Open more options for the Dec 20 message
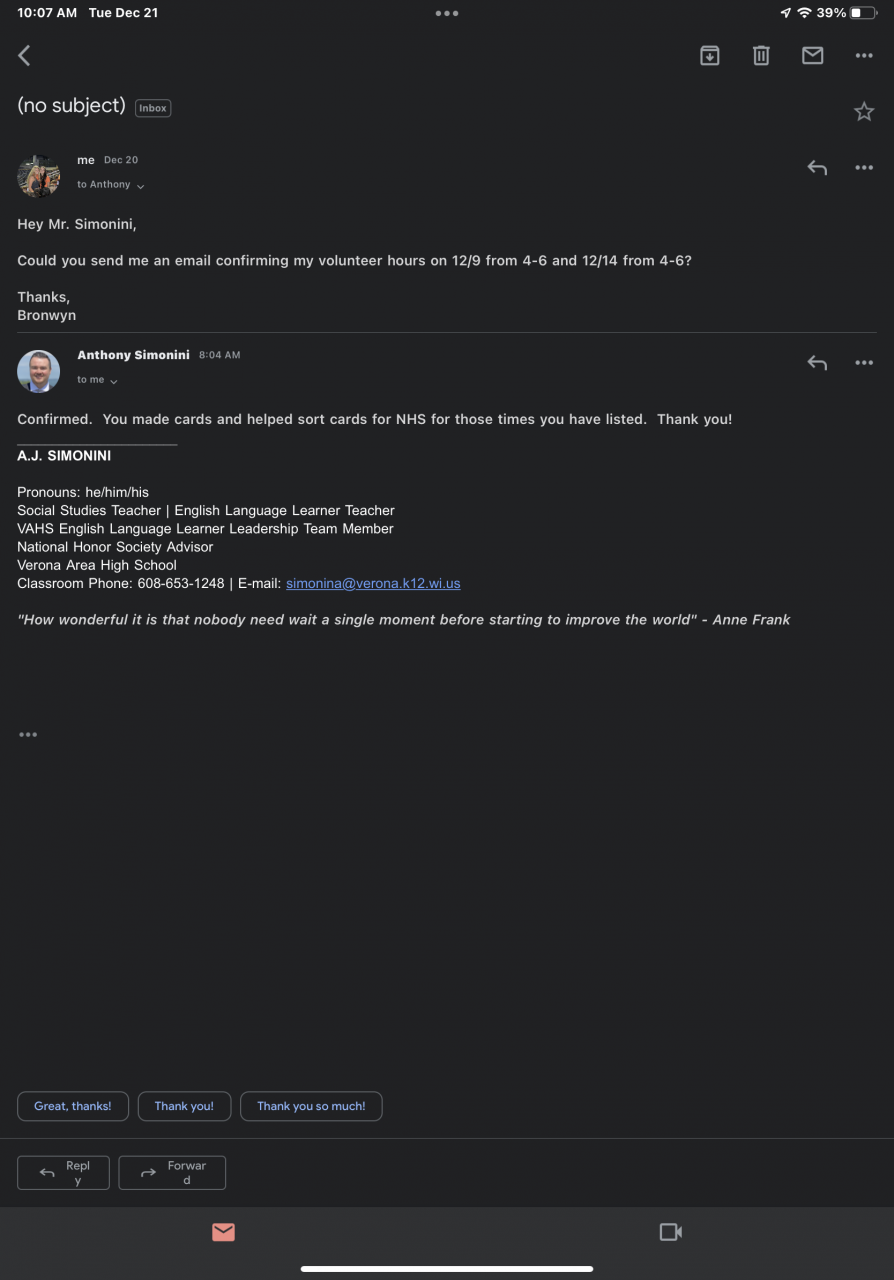This screenshot has width=894, height=1280. 864,168
